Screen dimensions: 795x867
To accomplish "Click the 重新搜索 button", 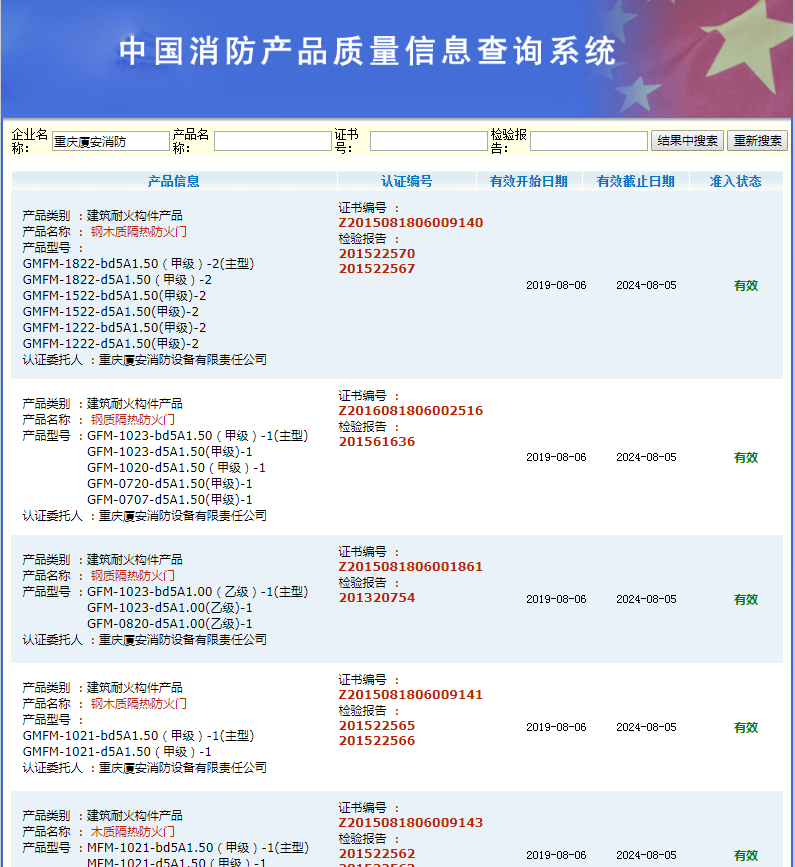I will [757, 141].
